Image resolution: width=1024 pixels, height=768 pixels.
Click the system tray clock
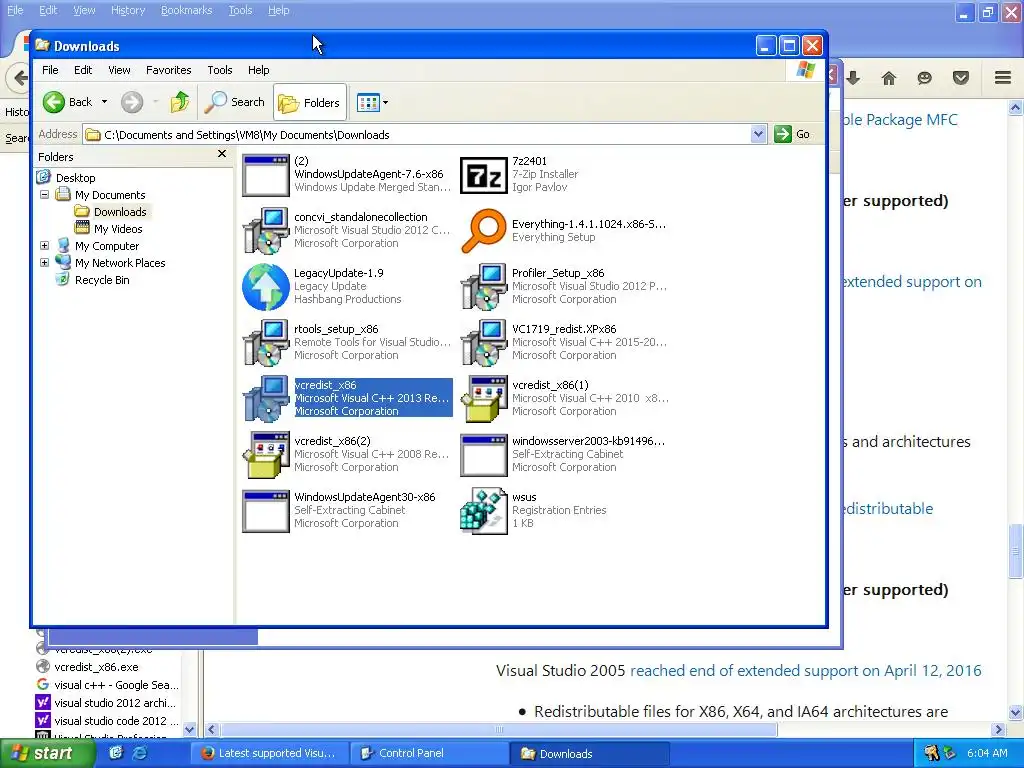[x=987, y=753]
